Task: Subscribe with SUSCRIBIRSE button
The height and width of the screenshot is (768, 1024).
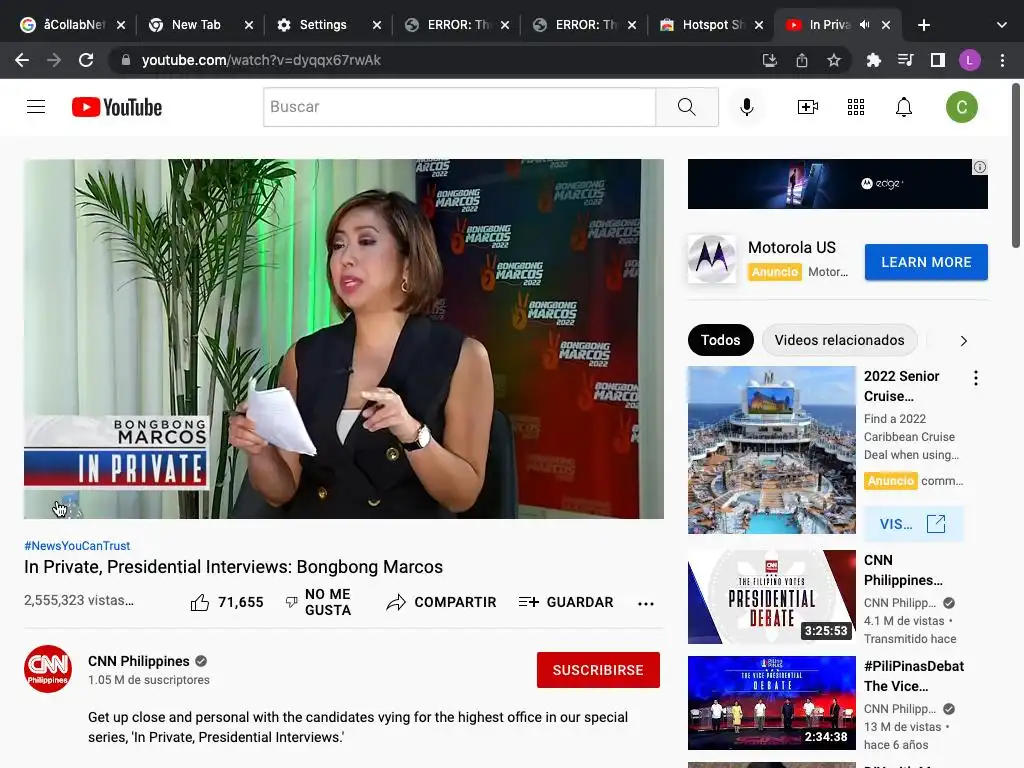Action: (x=598, y=670)
